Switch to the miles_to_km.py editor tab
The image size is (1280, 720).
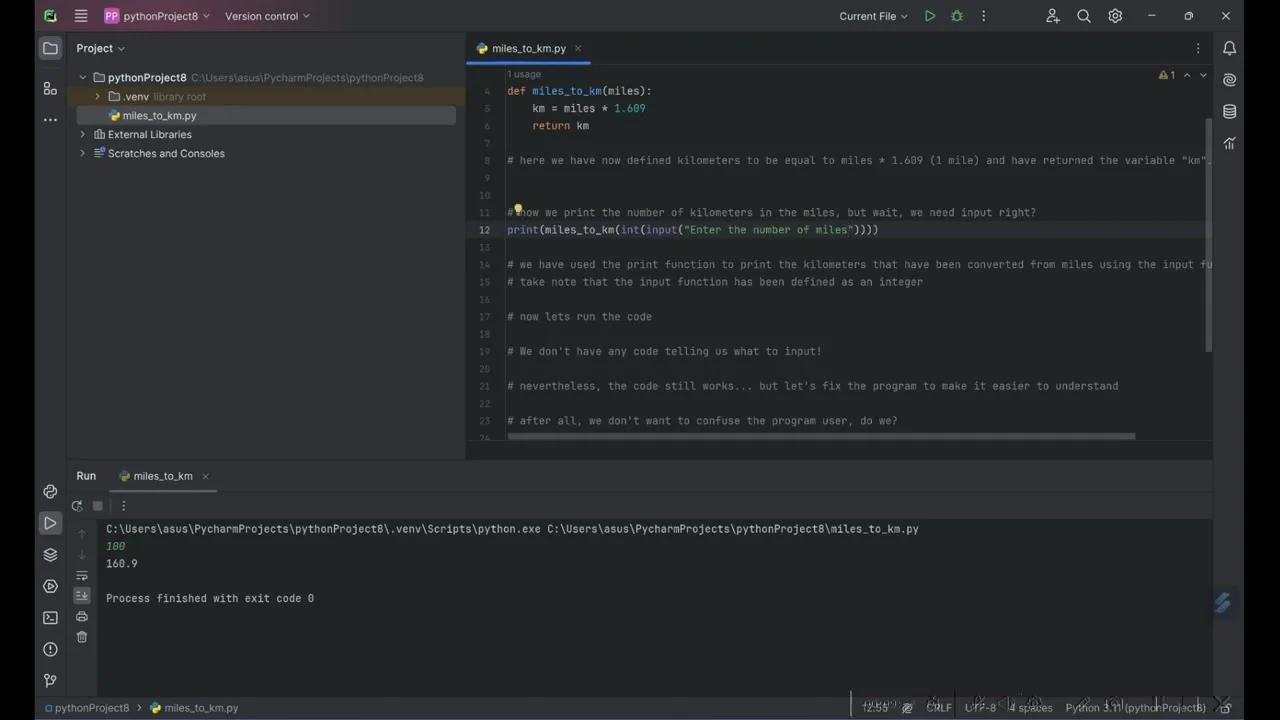tap(528, 48)
